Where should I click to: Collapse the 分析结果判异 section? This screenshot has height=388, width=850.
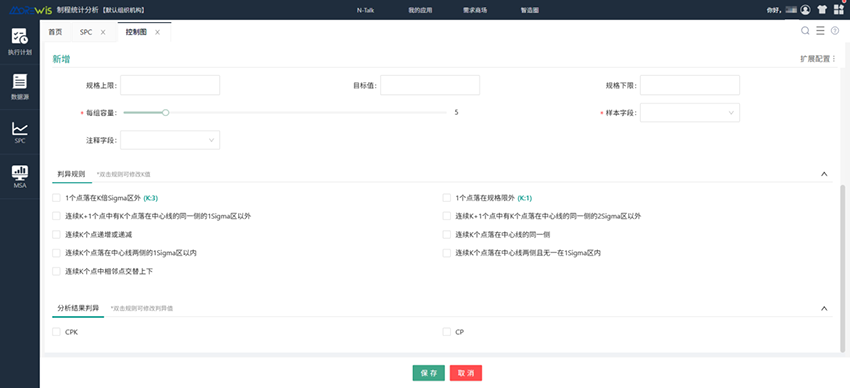pos(824,308)
